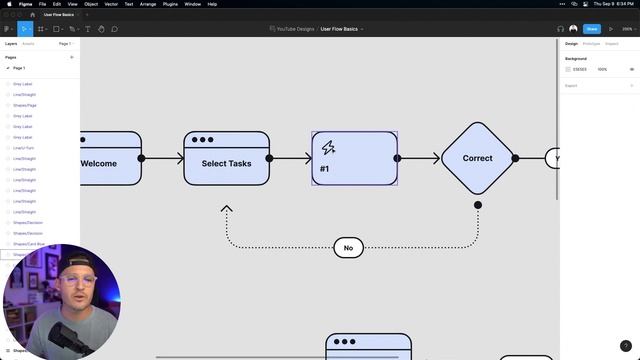Open the Edit menu
Viewport: 640px width, 360px height.
pos(57,4)
